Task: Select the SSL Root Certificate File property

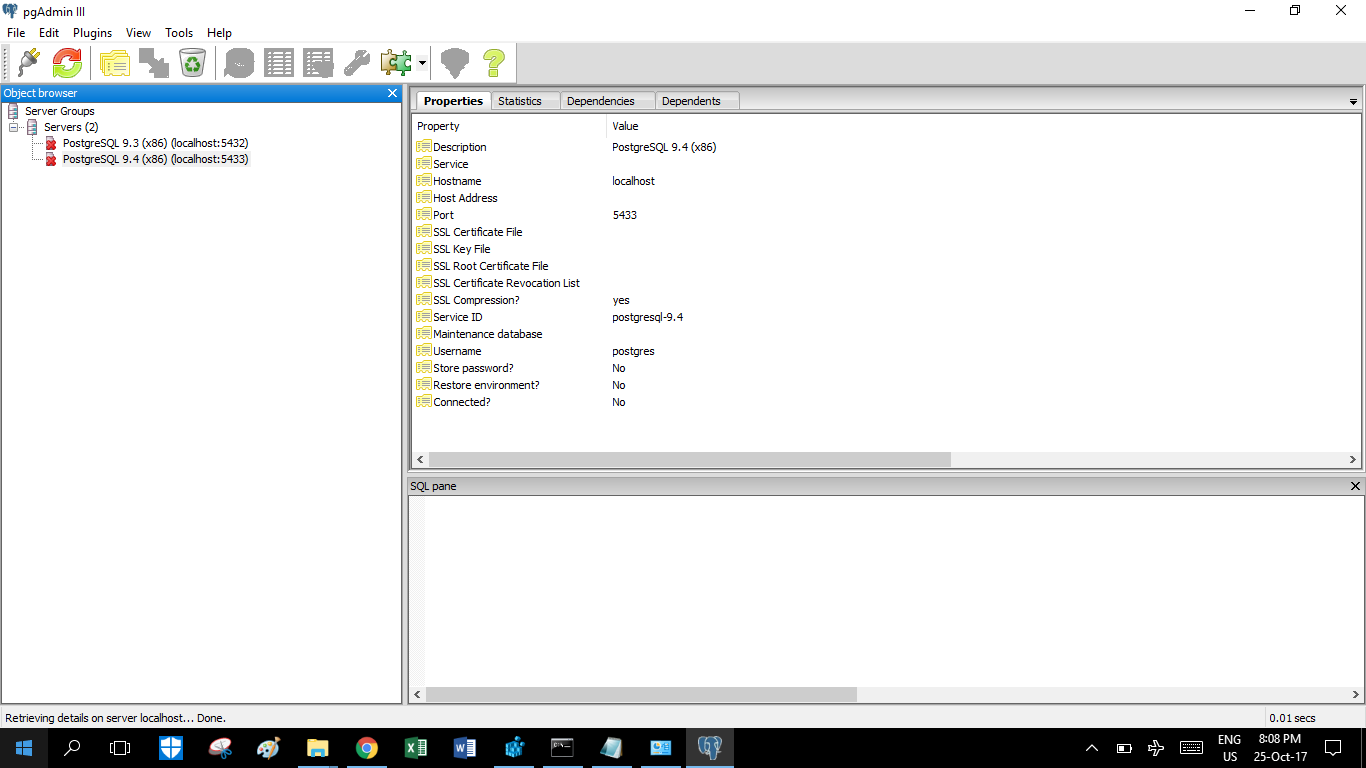Action: point(886,266)
